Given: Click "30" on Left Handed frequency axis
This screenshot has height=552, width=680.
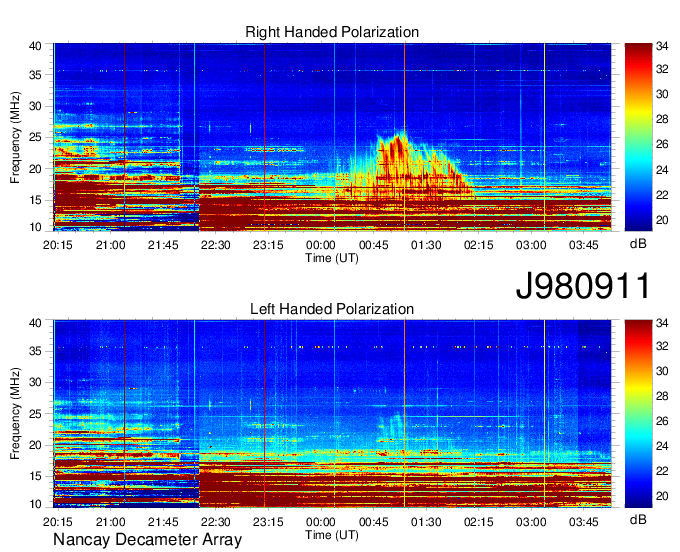Looking at the screenshot, I should click(x=35, y=382).
